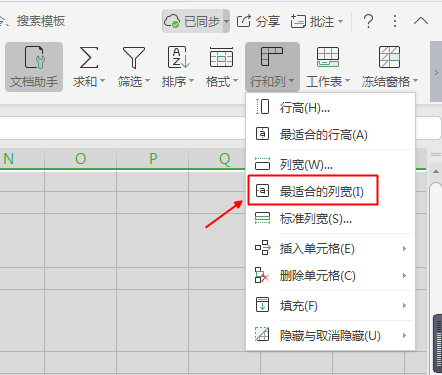This screenshot has height=375, width=442.
Task: Open the 删除单元格(C) submenu
Action: [x=330, y=275]
